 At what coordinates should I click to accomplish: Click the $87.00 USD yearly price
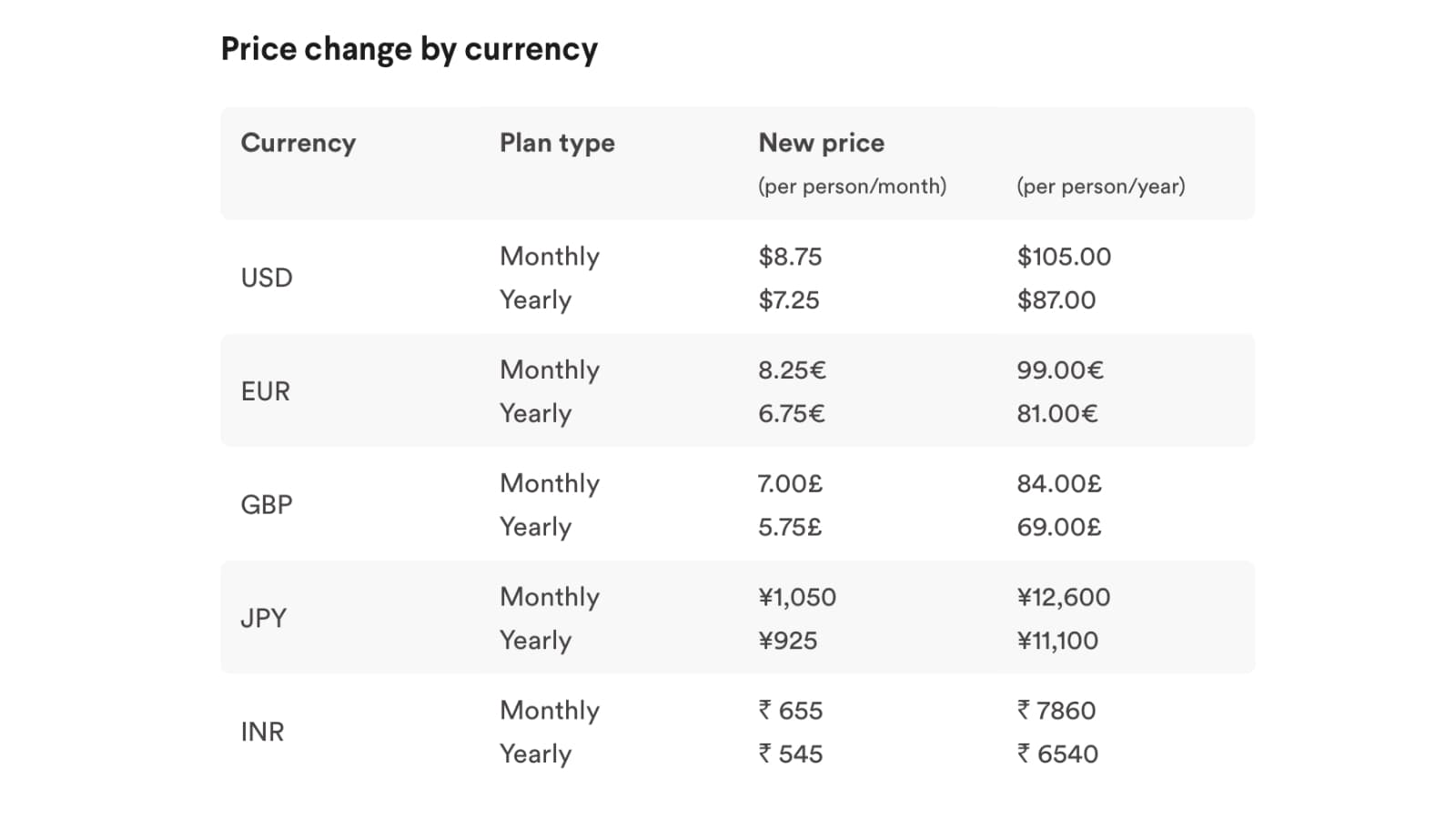[1056, 300]
